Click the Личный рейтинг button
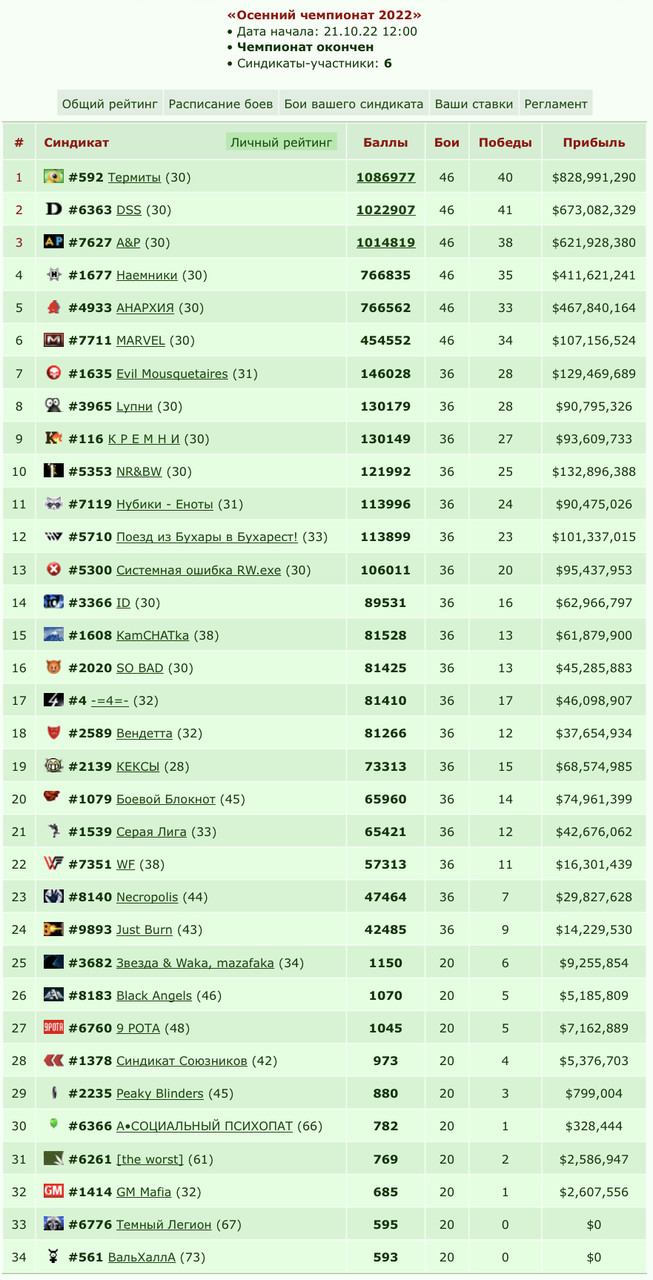The image size is (653, 1280). (x=281, y=143)
